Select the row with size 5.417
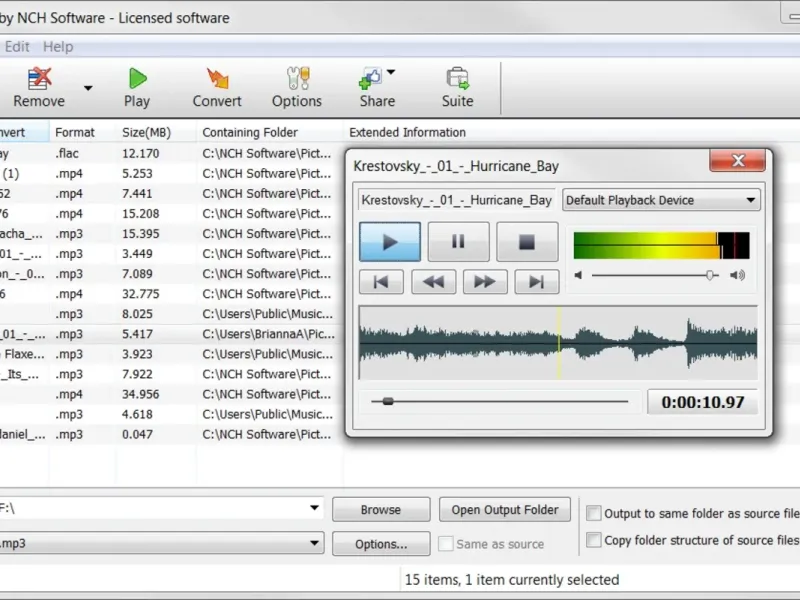The image size is (800, 600). pyautogui.click(x=171, y=334)
